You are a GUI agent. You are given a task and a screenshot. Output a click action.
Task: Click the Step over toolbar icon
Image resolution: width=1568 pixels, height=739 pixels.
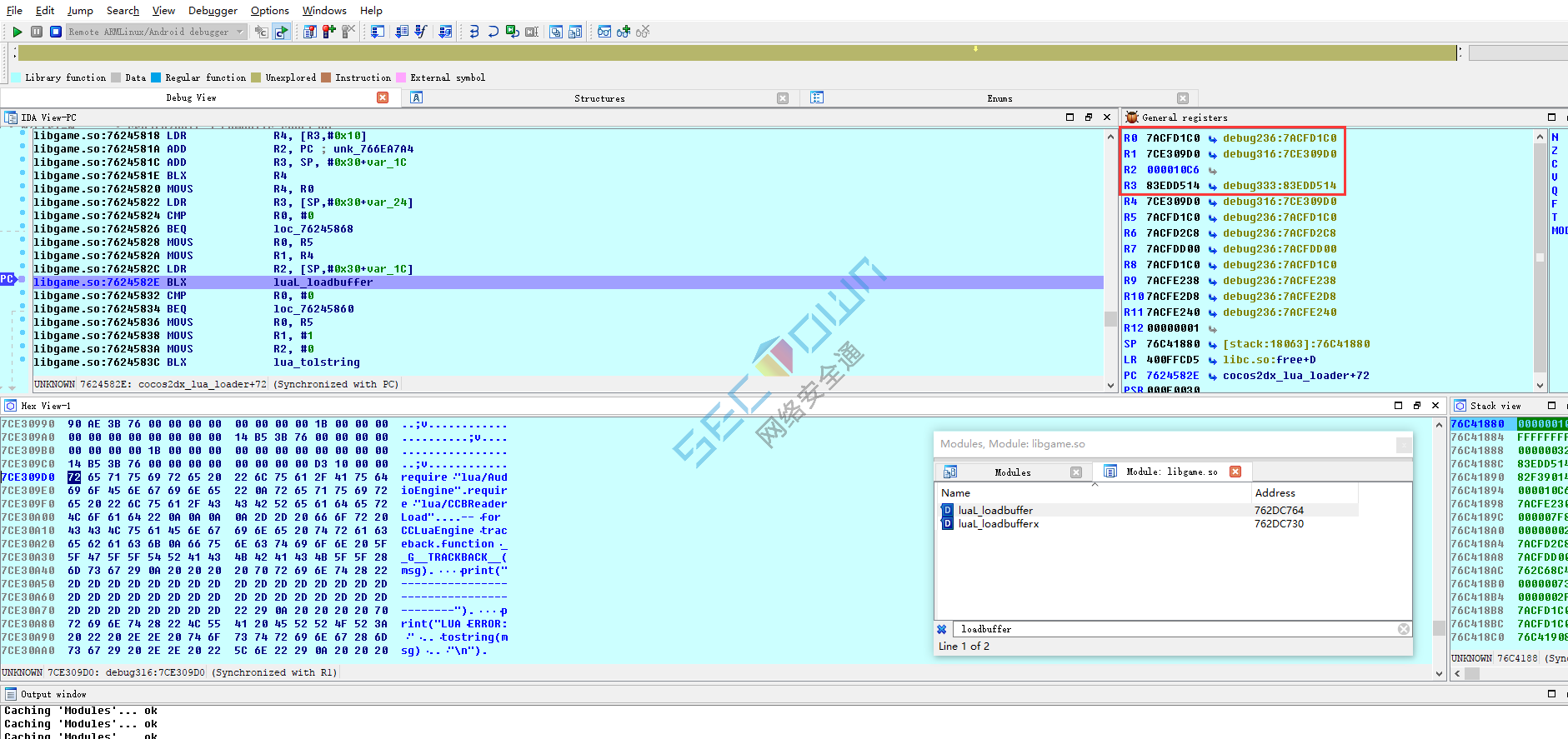coord(493,32)
